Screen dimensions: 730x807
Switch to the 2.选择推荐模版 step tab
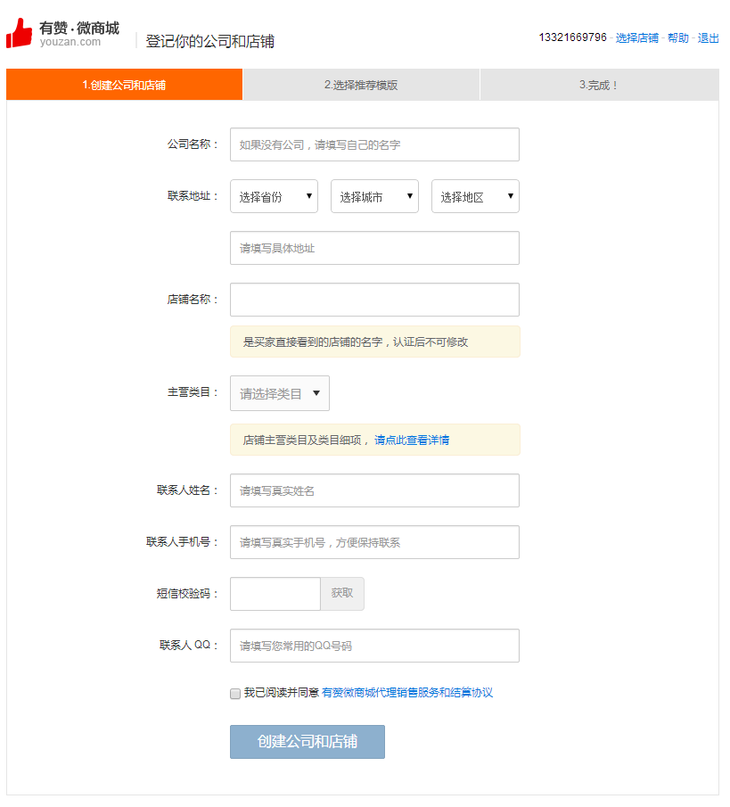pyautogui.click(x=361, y=85)
